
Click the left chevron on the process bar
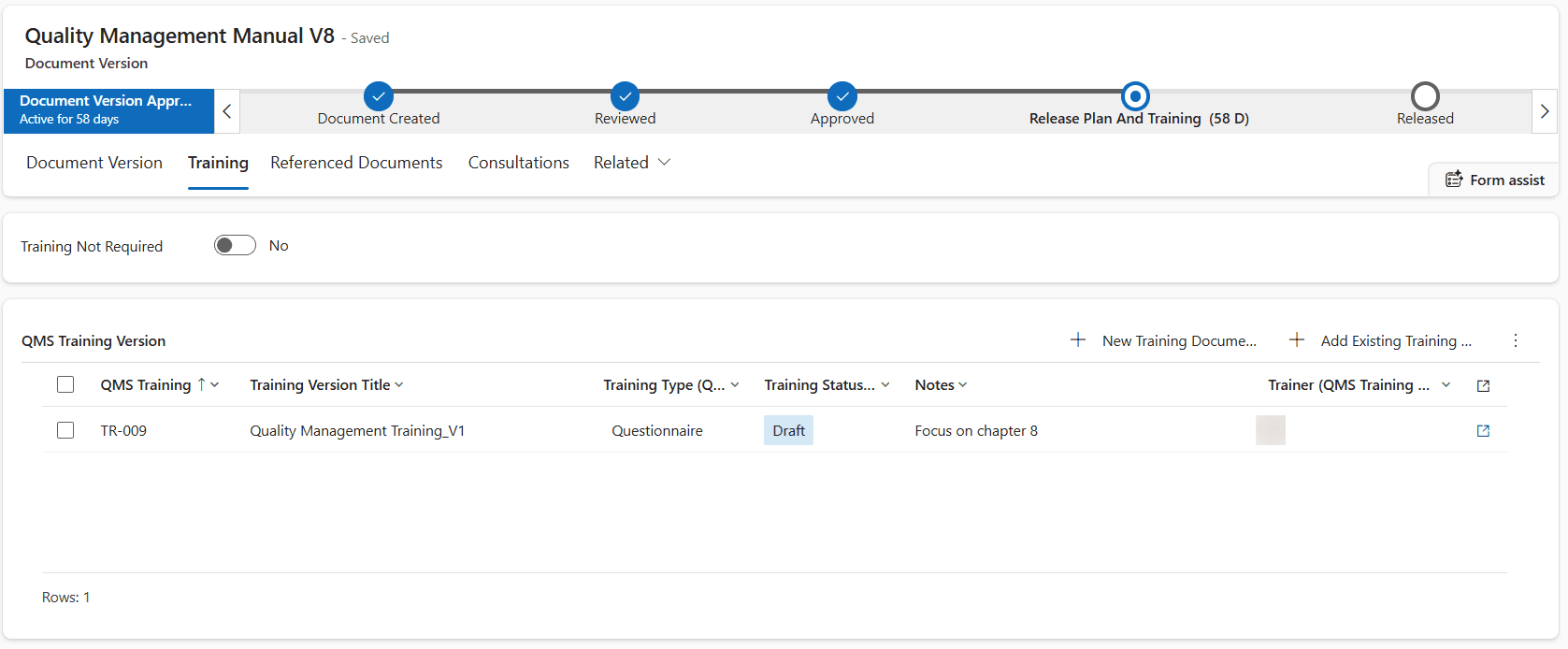coord(227,111)
